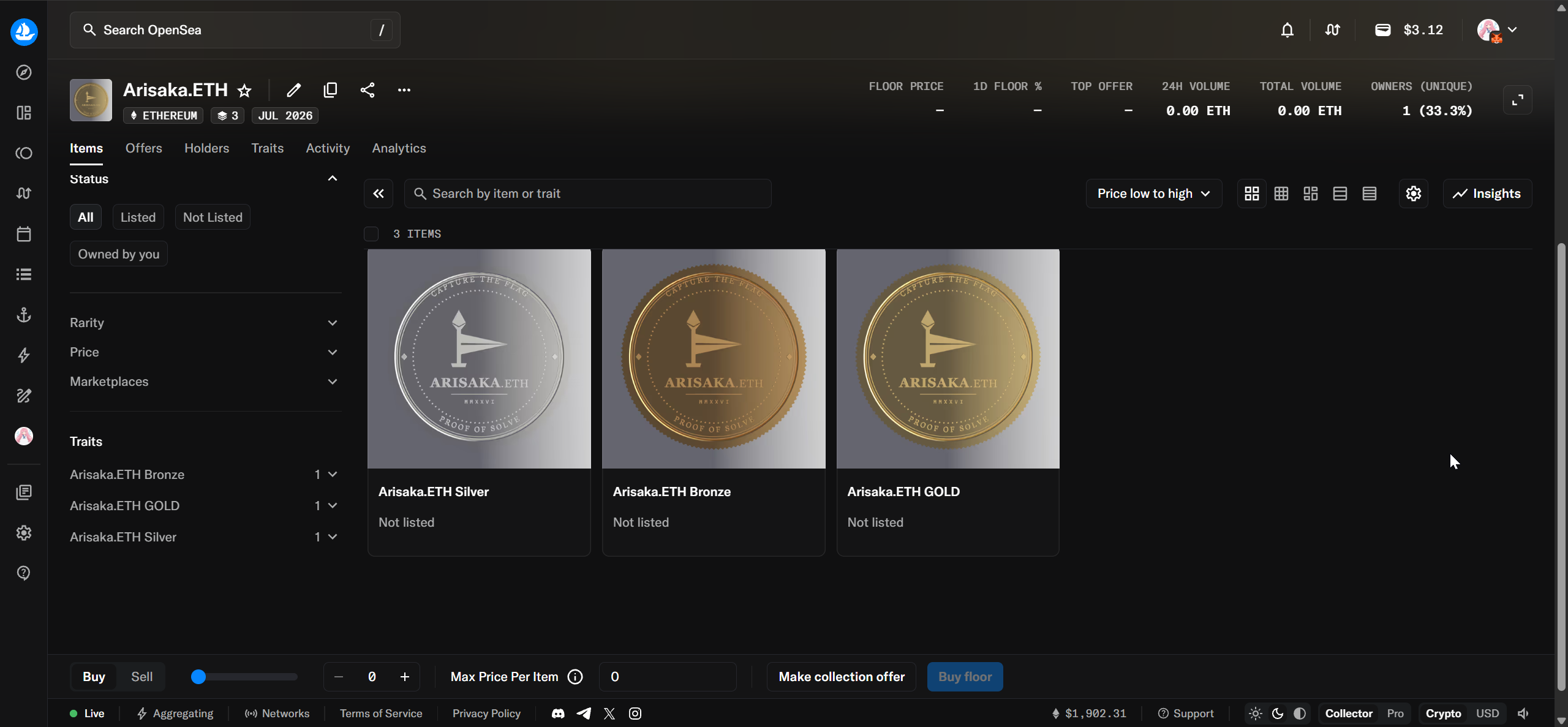Viewport: 1568px width, 727px height.
Task: Expand the collection stats fullscreen icon
Action: coord(1518,100)
